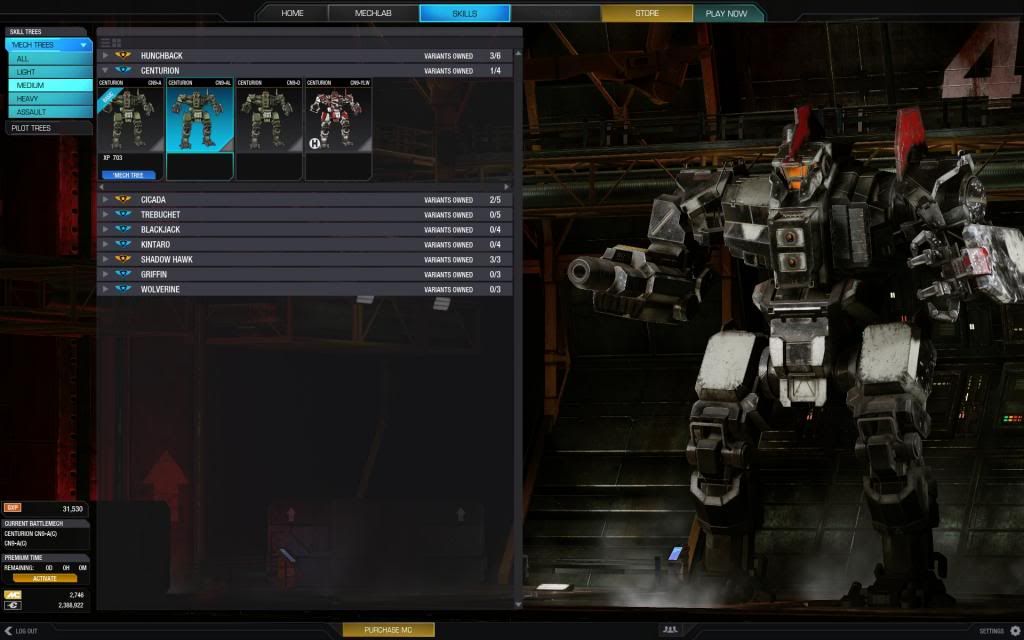This screenshot has width=1024, height=640.
Task: Activate premium time
Action: tap(45, 578)
